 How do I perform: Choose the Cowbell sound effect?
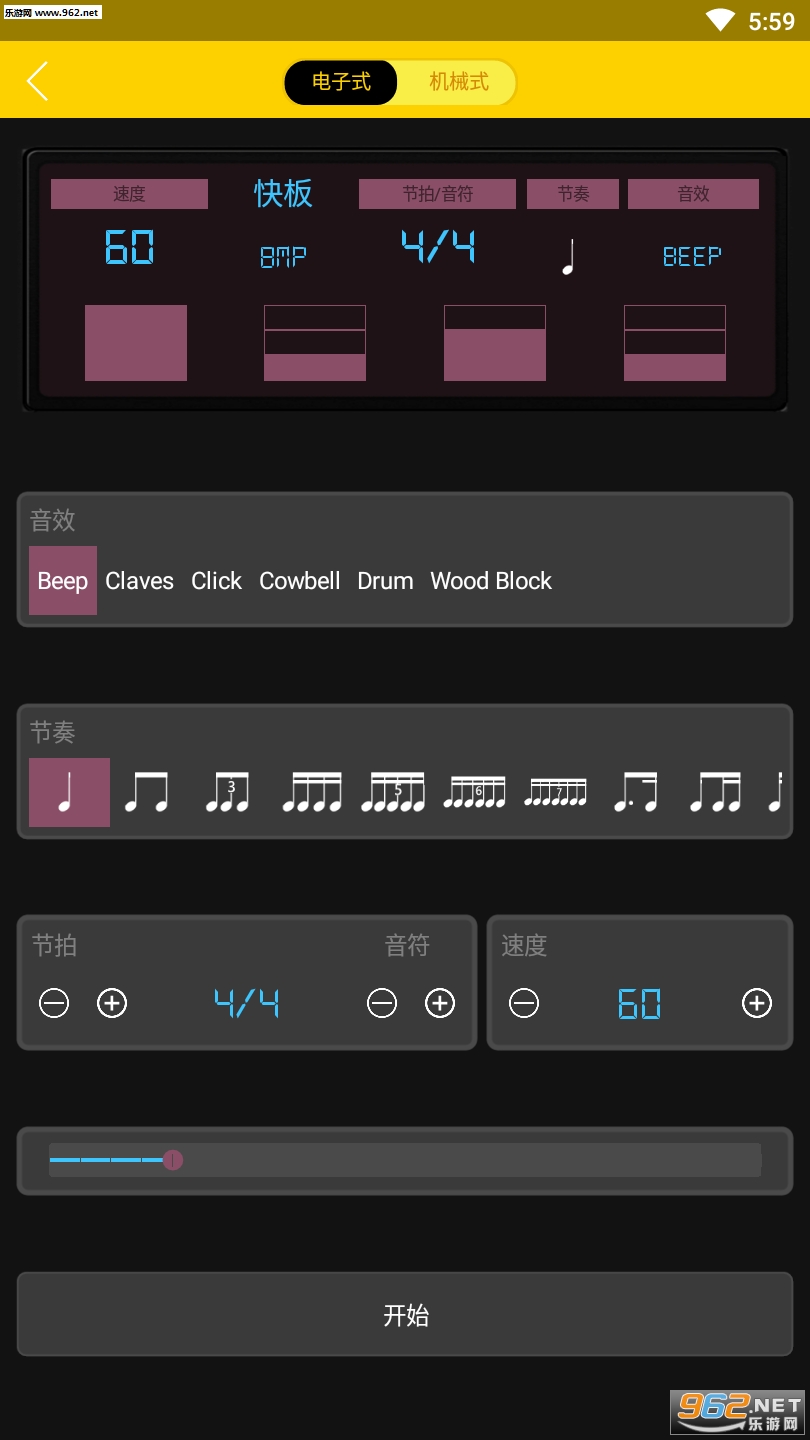pos(300,581)
